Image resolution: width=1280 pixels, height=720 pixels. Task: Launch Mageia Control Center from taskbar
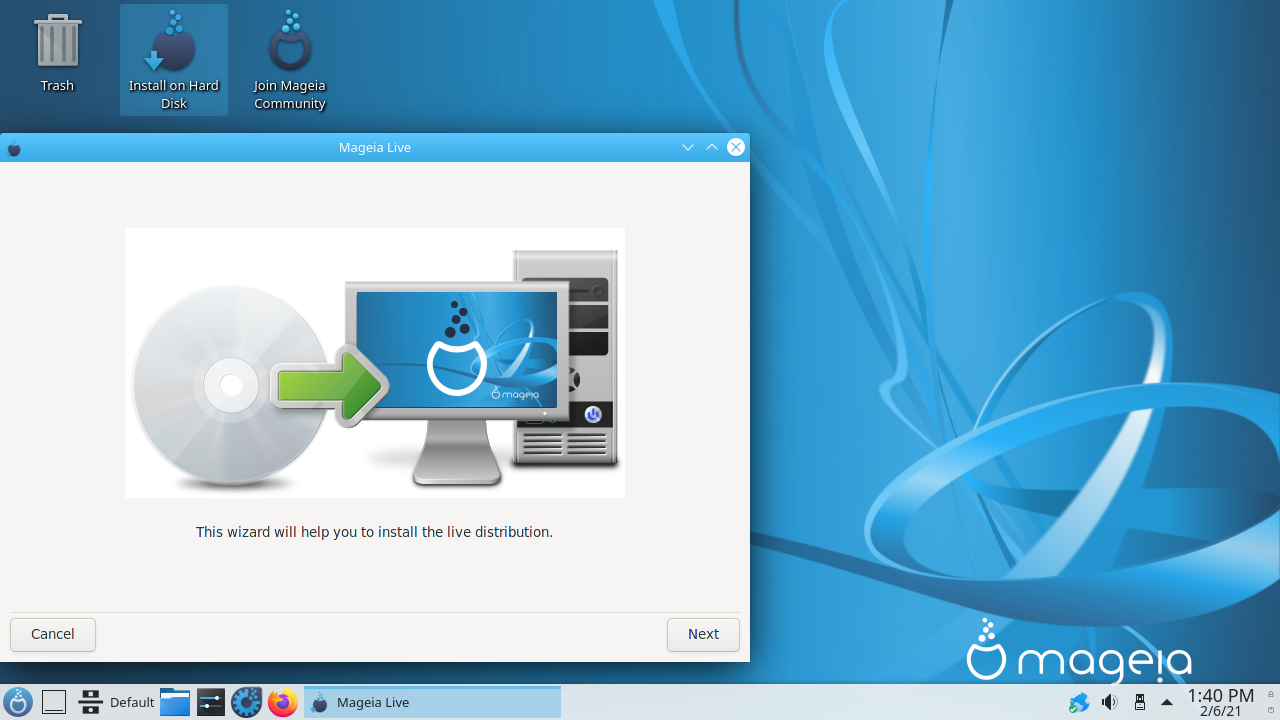tap(247, 702)
